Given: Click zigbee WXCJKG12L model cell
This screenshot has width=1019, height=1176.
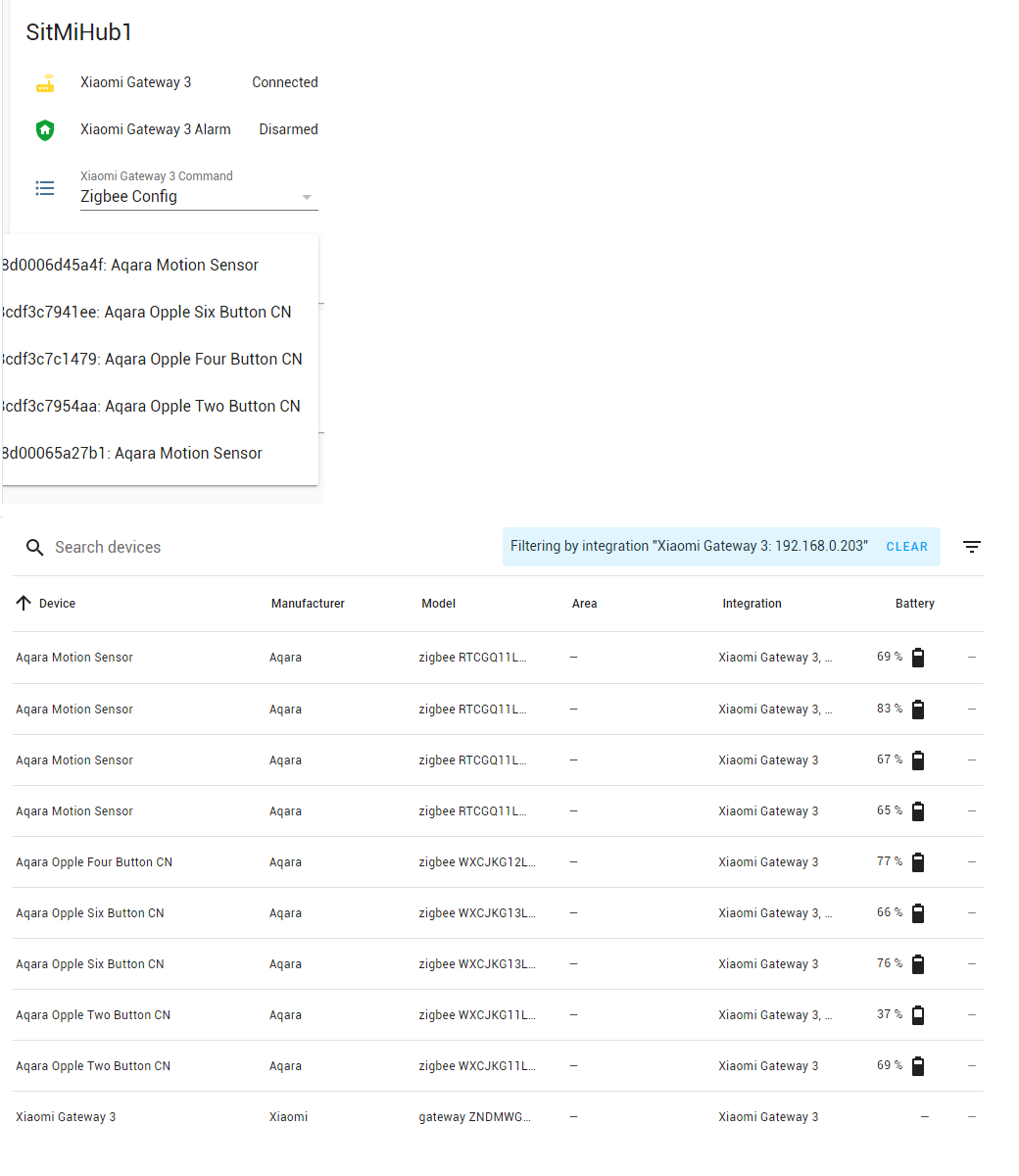Looking at the screenshot, I should point(477,862).
